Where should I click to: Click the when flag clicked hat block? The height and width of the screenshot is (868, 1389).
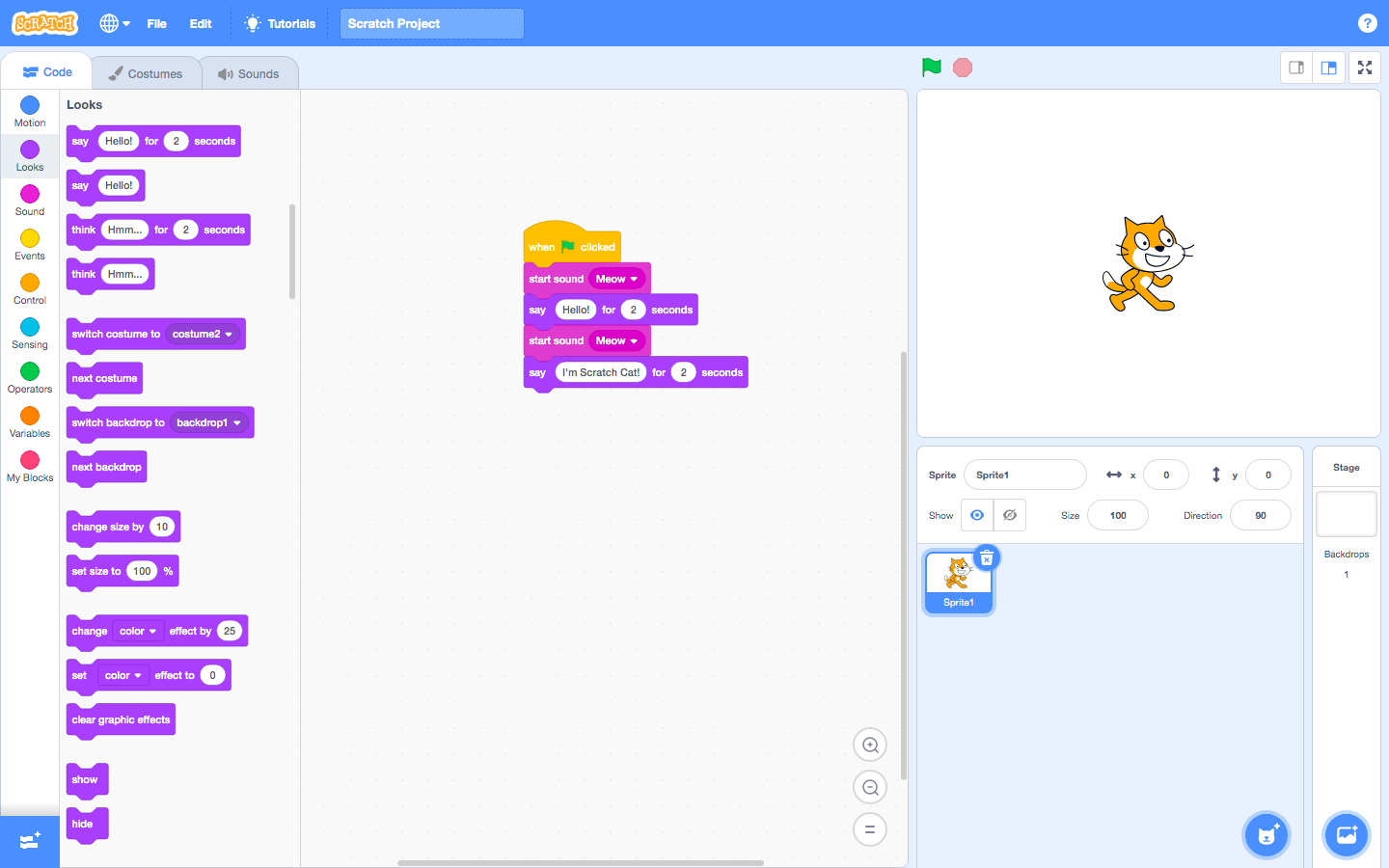pyautogui.click(x=571, y=243)
